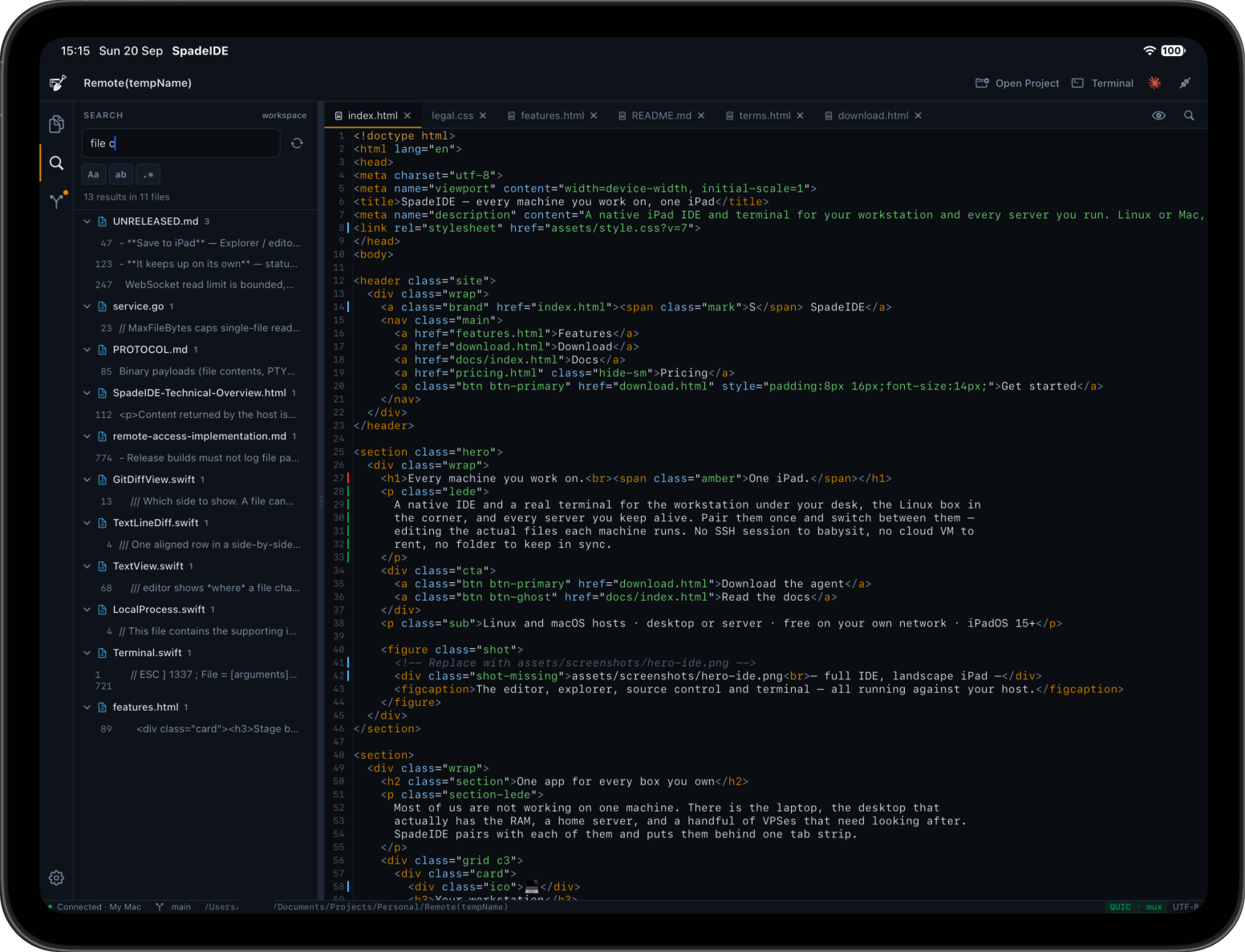Toggle regex .* search option
The image size is (1245, 952).
click(x=148, y=174)
